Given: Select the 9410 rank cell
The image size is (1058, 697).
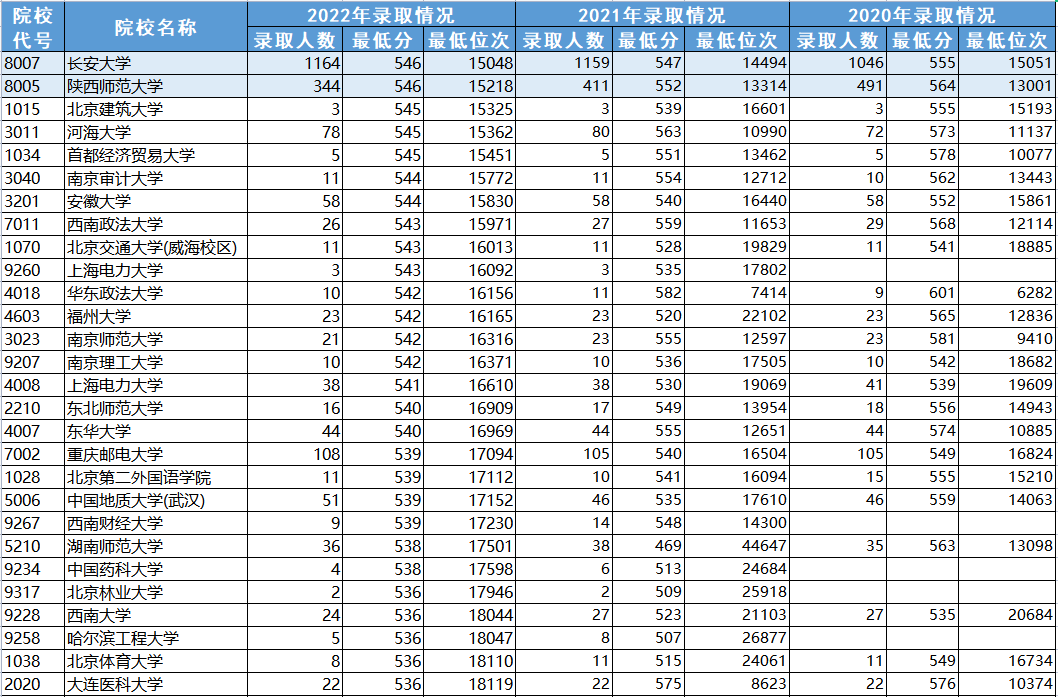Looking at the screenshot, I should 1007,339.
